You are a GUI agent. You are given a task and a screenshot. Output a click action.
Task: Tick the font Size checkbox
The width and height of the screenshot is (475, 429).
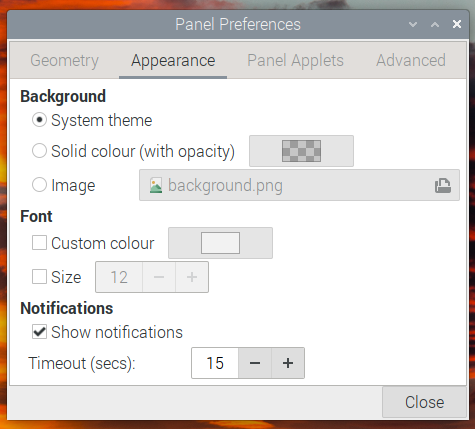(39, 277)
